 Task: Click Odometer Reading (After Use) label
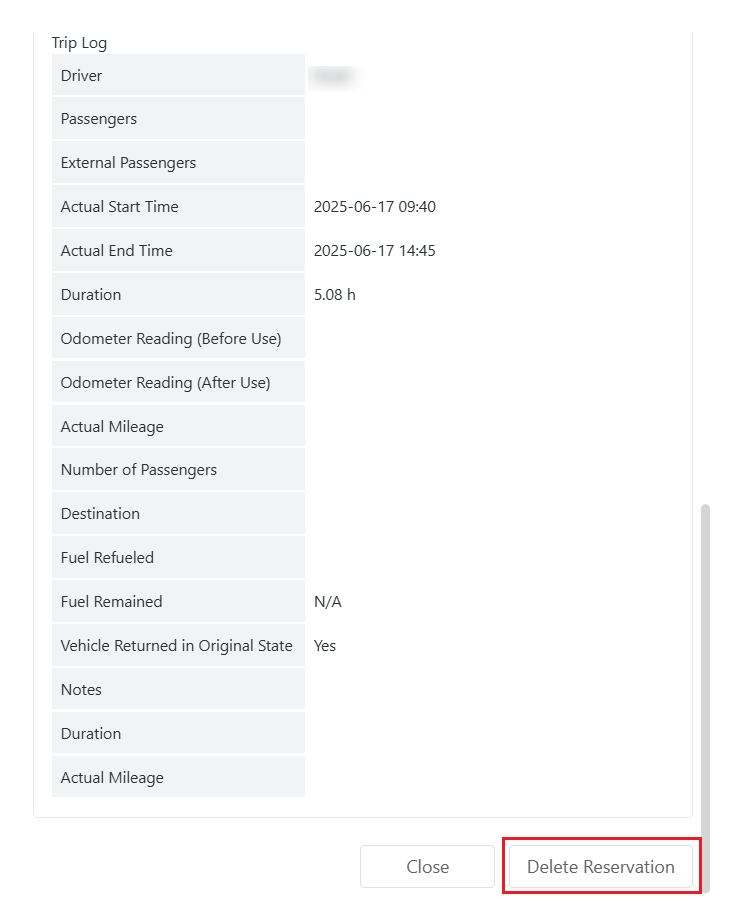165,383
